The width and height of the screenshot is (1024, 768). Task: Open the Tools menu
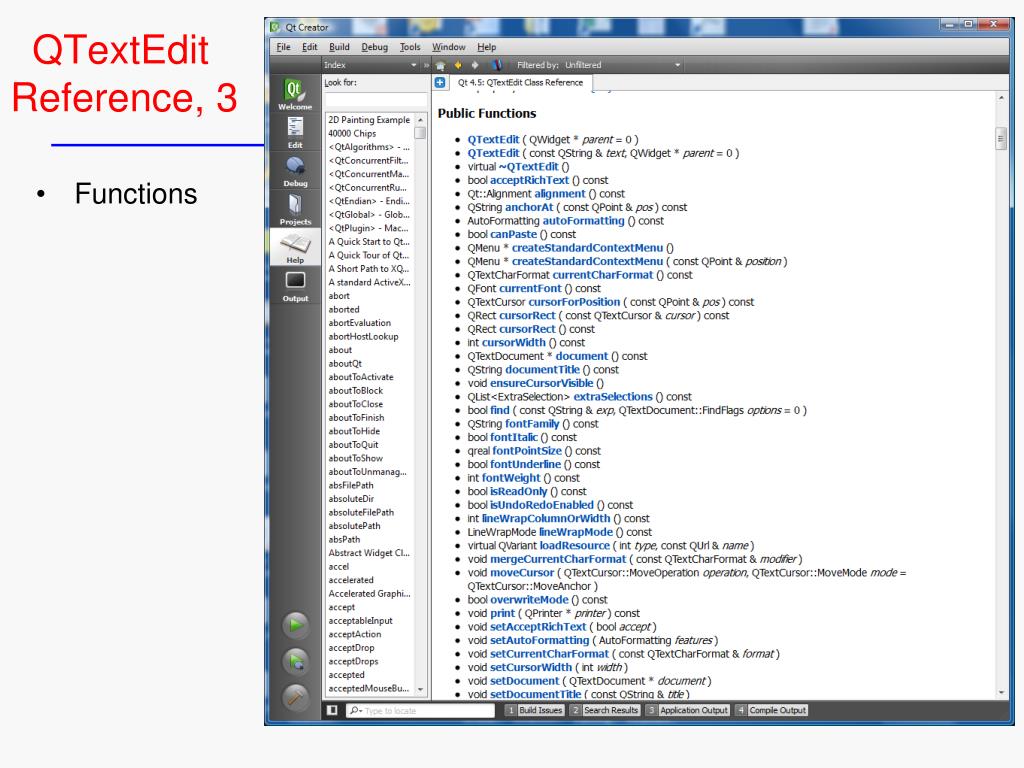point(410,47)
